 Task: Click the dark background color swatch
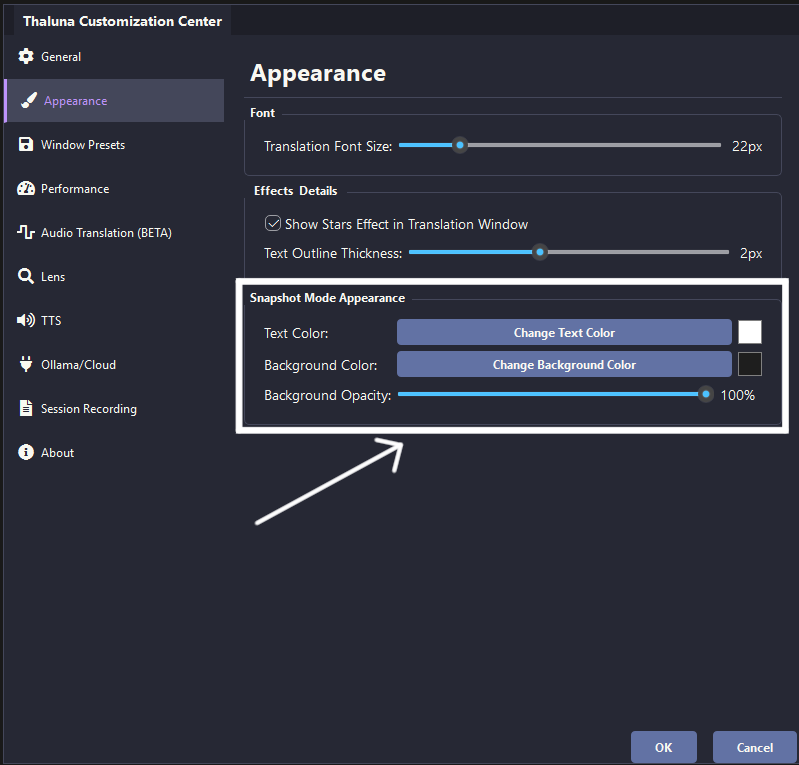750,364
